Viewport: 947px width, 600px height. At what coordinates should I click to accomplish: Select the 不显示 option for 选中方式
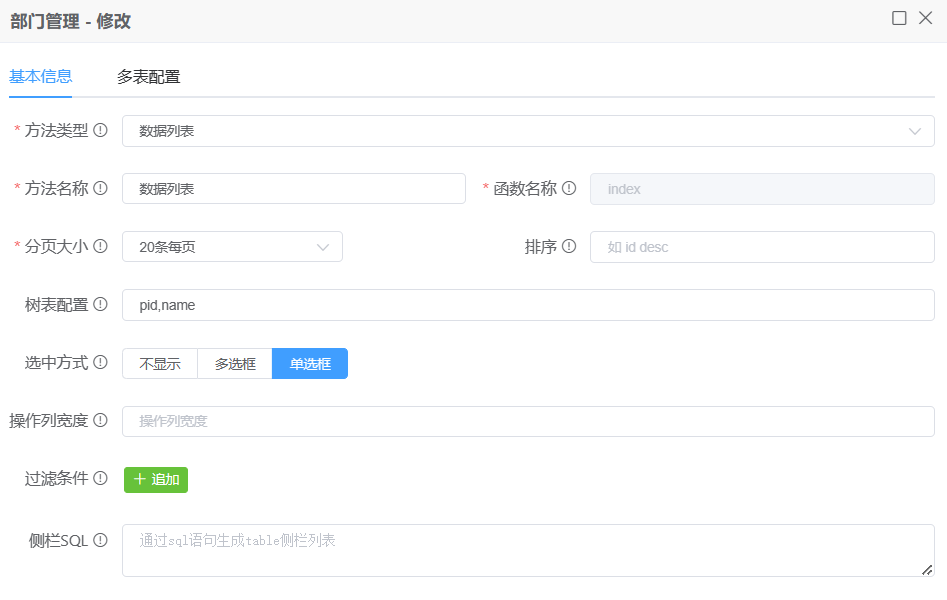click(x=160, y=364)
